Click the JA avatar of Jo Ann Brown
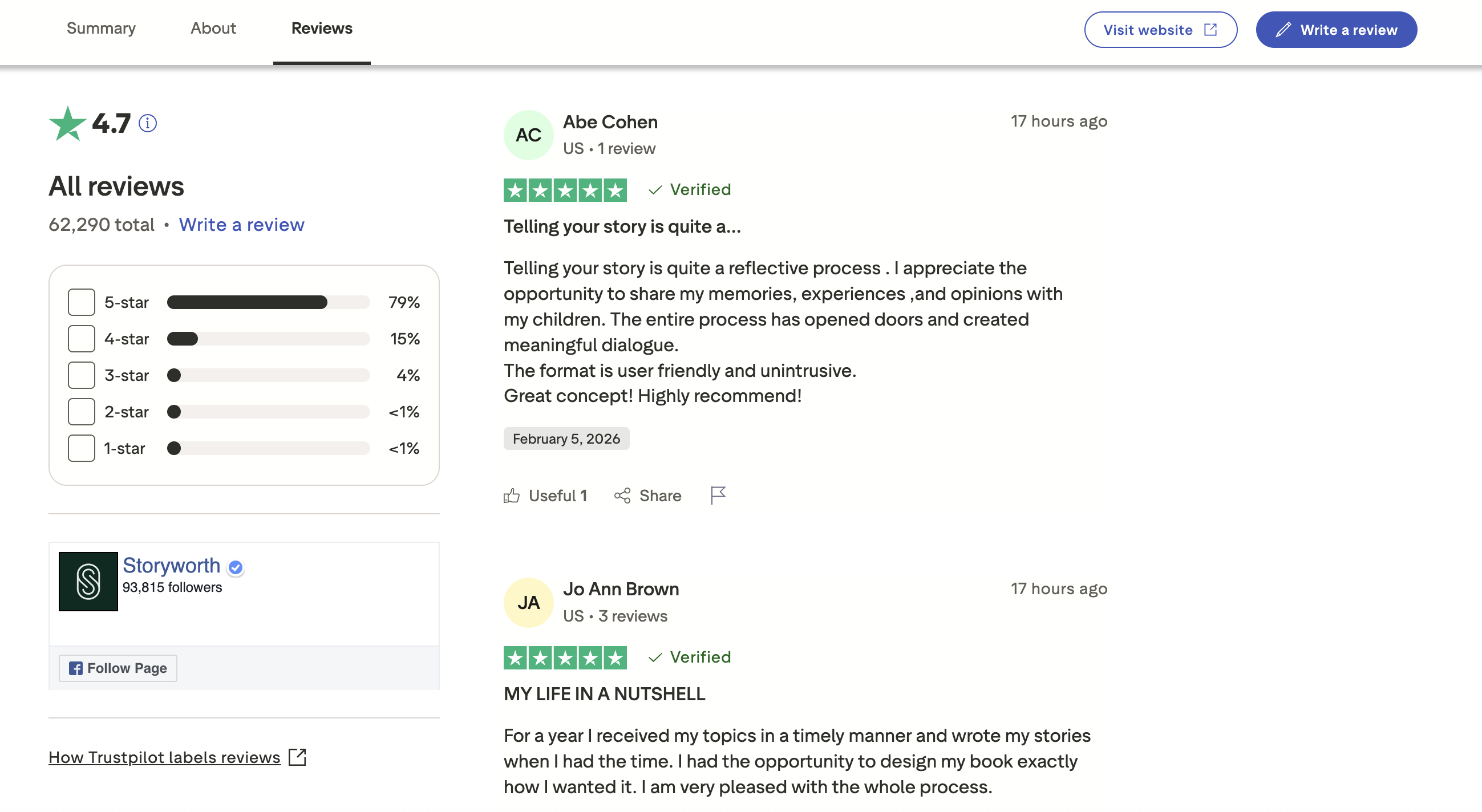Viewport: 1482px width, 812px height. coord(528,603)
